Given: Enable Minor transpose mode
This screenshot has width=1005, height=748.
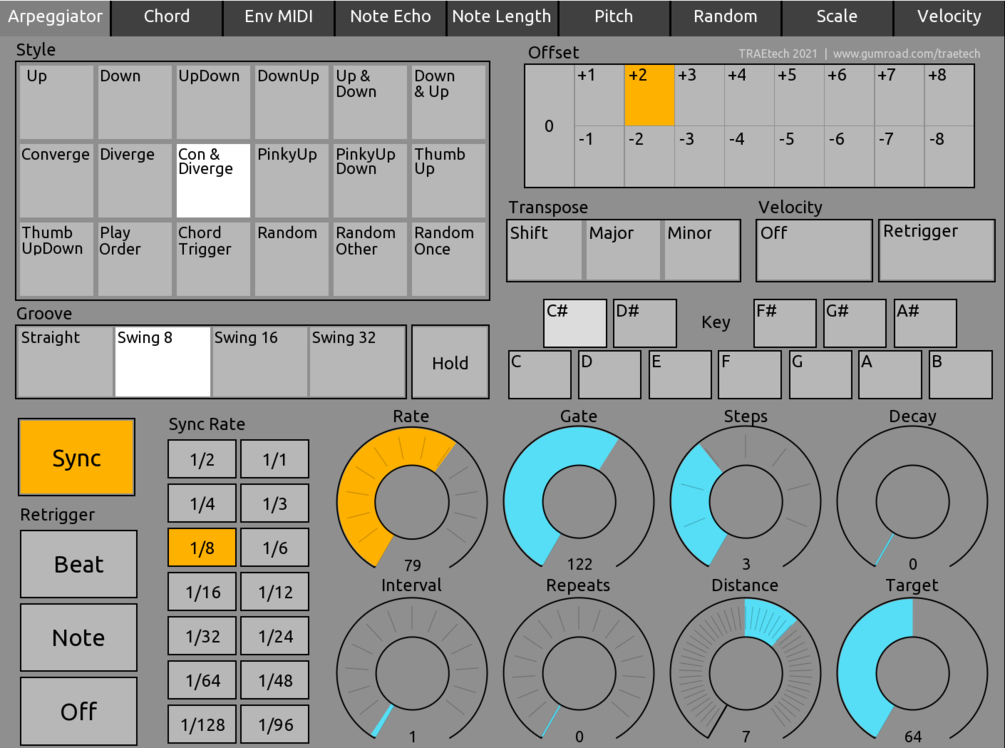Looking at the screenshot, I should coord(701,250).
